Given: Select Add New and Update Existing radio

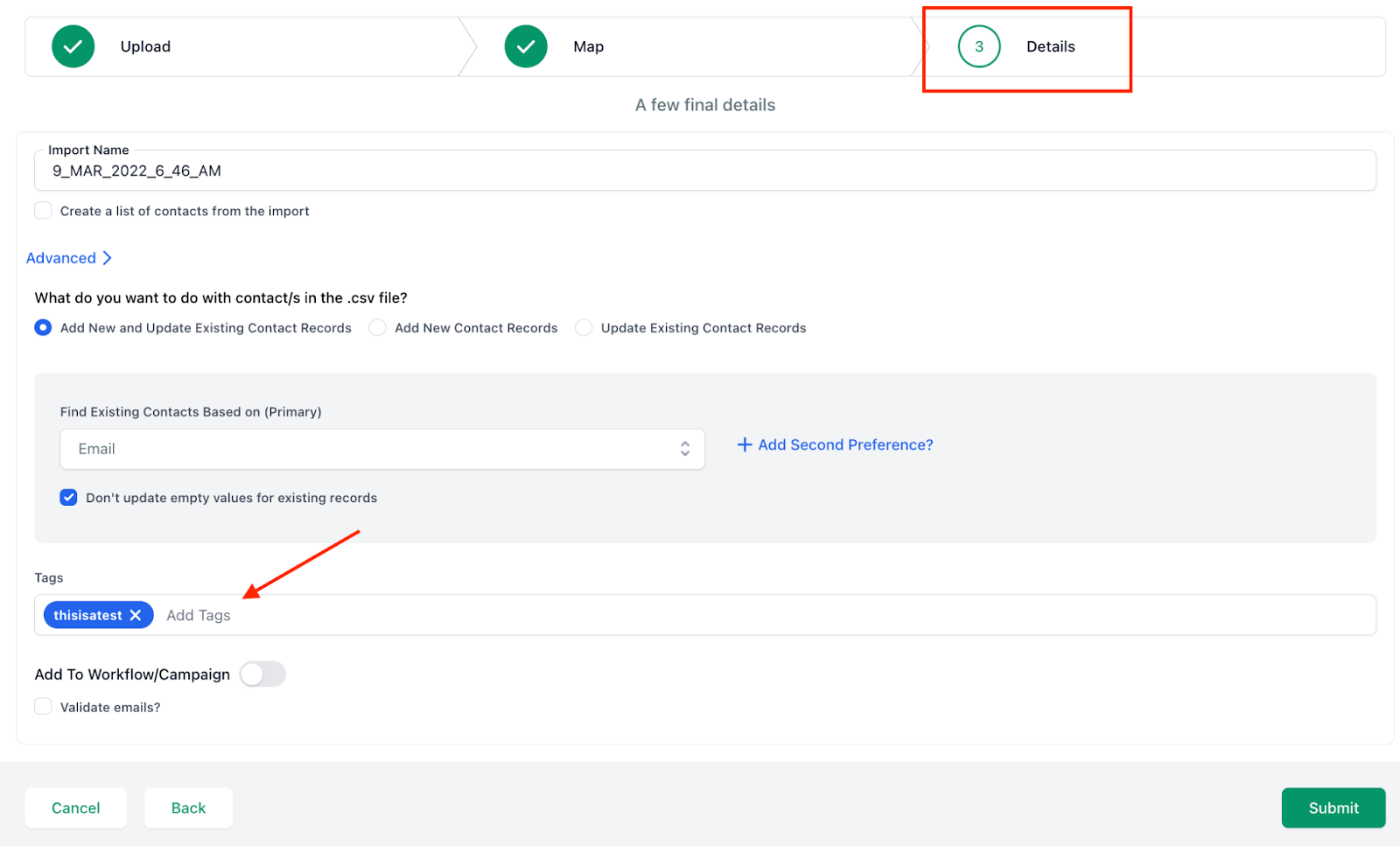Looking at the screenshot, I should tap(43, 328).
